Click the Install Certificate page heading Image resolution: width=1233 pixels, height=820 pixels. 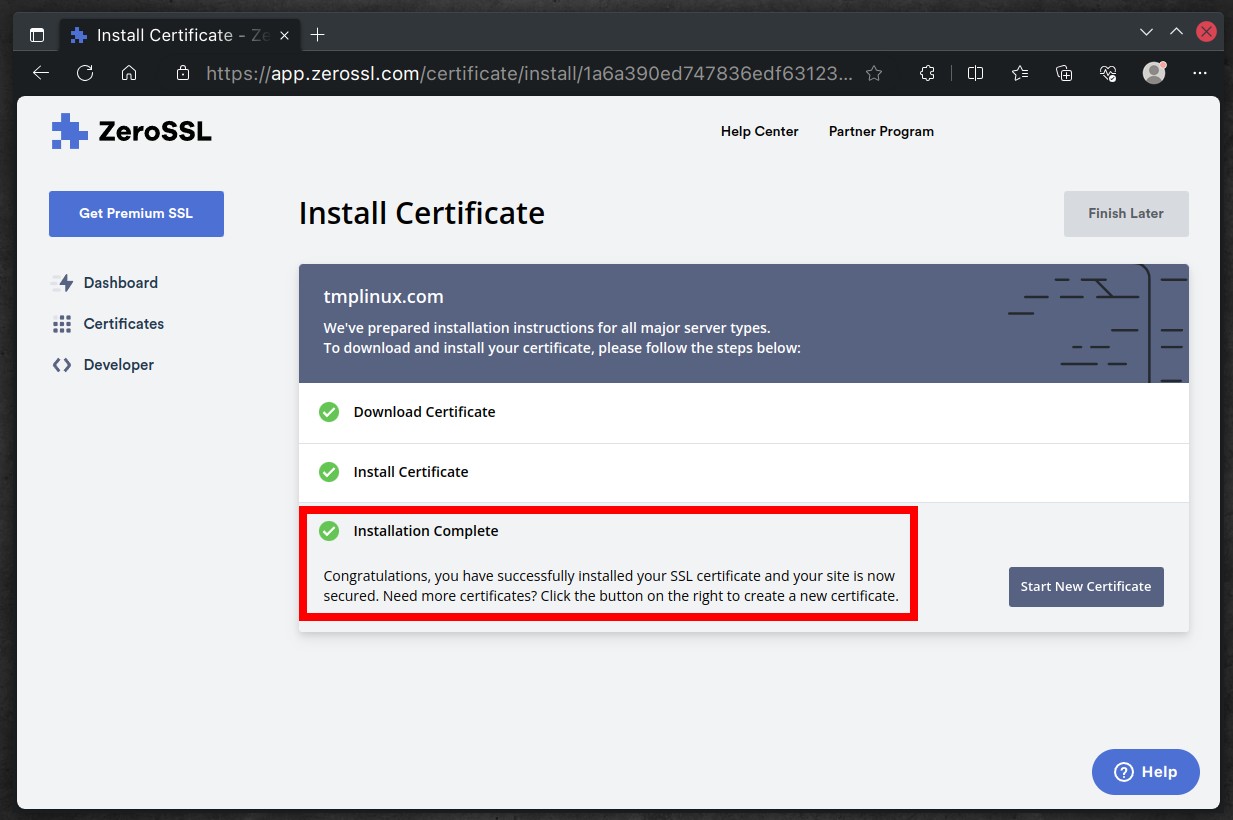422,213
